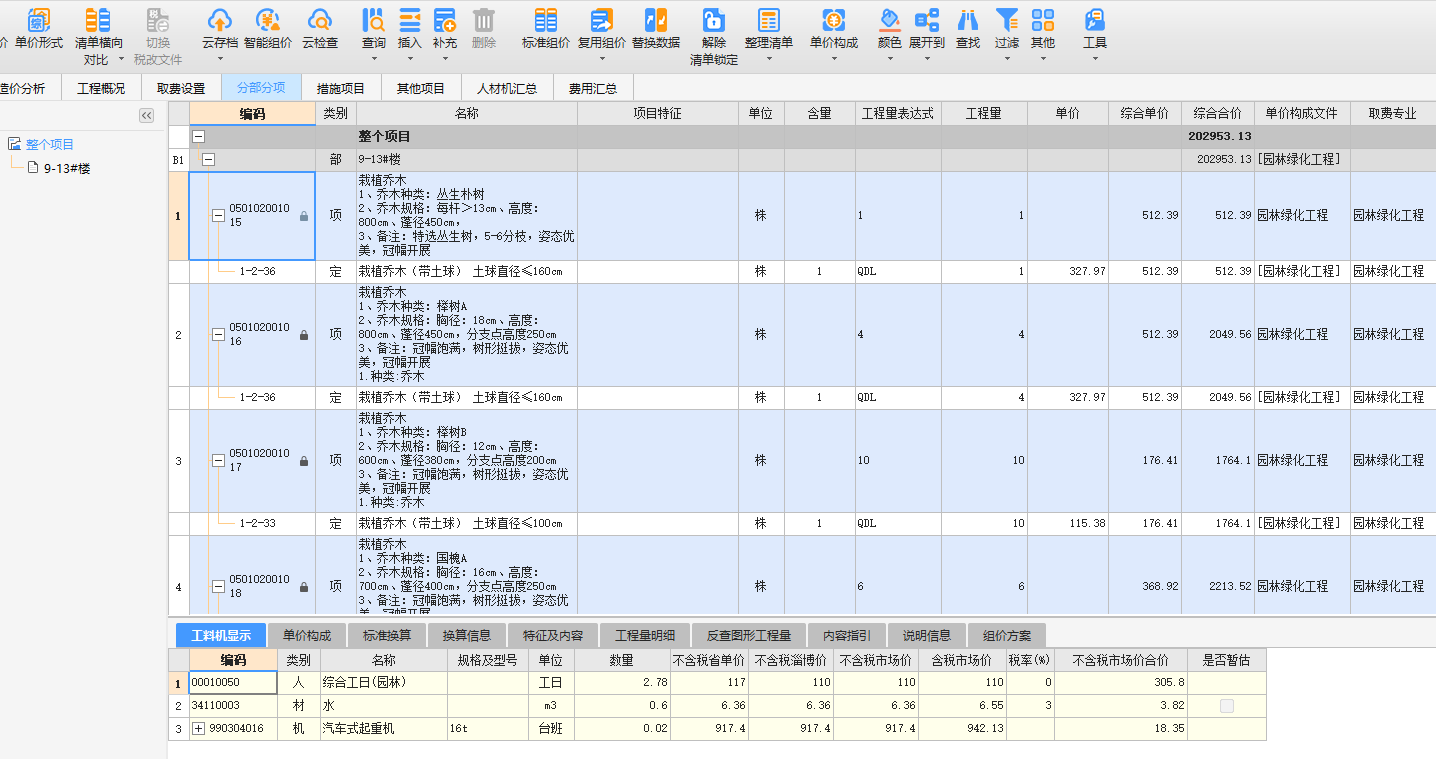
Task: Switch to the 人材机汇总 tab
Action: point(507,88)
